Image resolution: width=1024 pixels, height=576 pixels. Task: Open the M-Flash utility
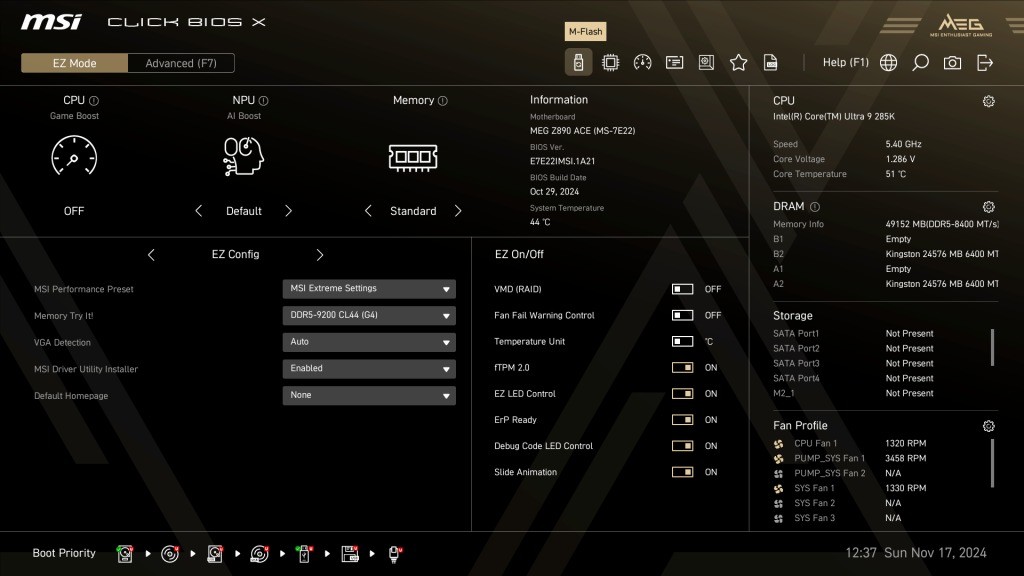pos(580,62)
